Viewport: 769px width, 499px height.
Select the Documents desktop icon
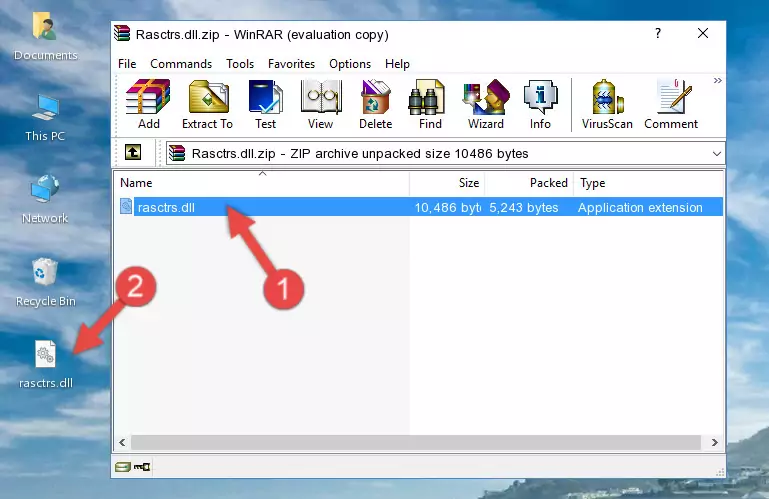click(45, 37)
